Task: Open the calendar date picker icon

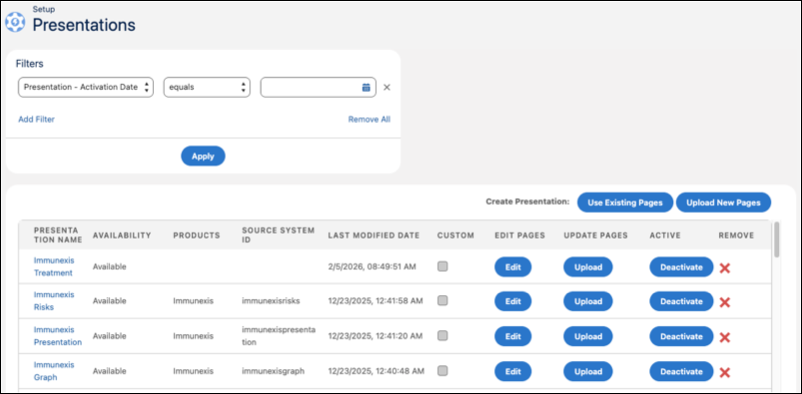Action: [366, 87]
